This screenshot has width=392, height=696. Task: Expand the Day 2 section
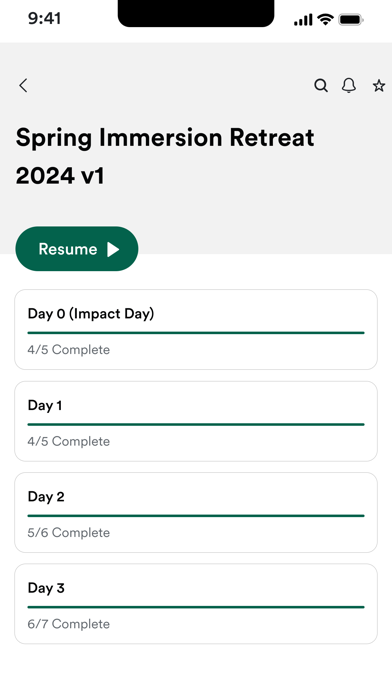tap(196, 512)
